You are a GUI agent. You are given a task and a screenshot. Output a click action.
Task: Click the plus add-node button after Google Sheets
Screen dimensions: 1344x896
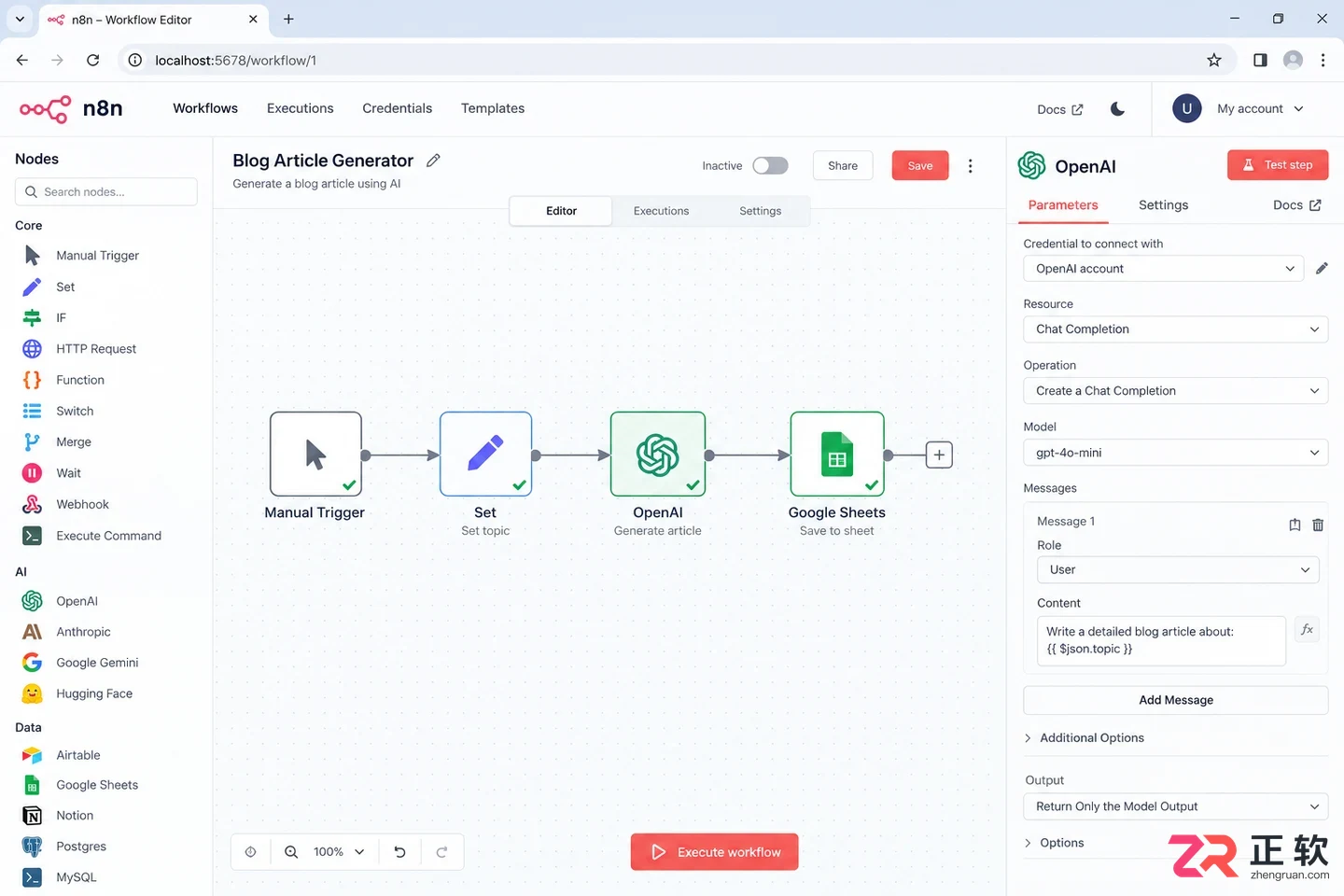click(x=939, y=455)
